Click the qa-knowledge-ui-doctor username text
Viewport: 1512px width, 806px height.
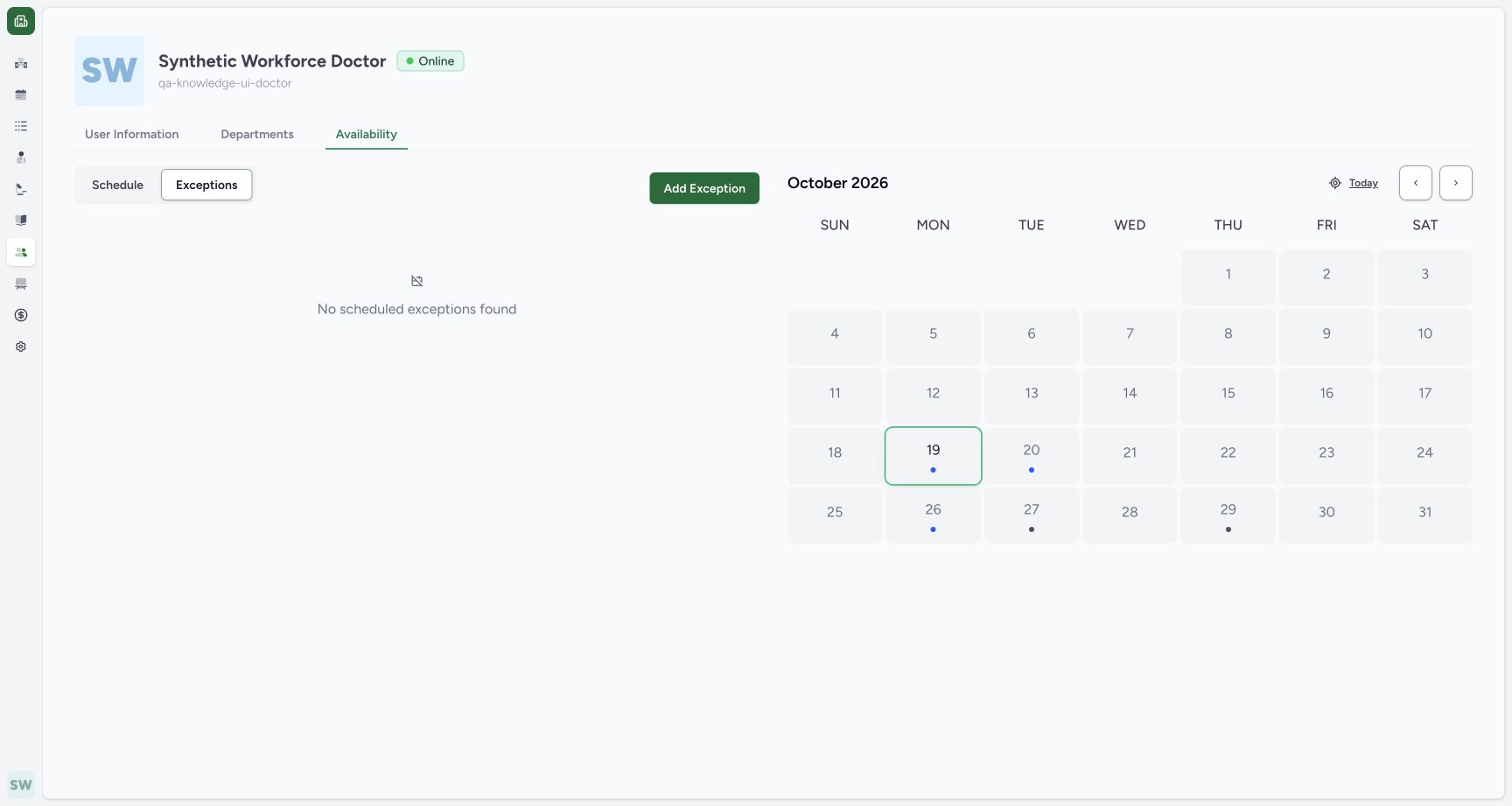pos(225,83)
